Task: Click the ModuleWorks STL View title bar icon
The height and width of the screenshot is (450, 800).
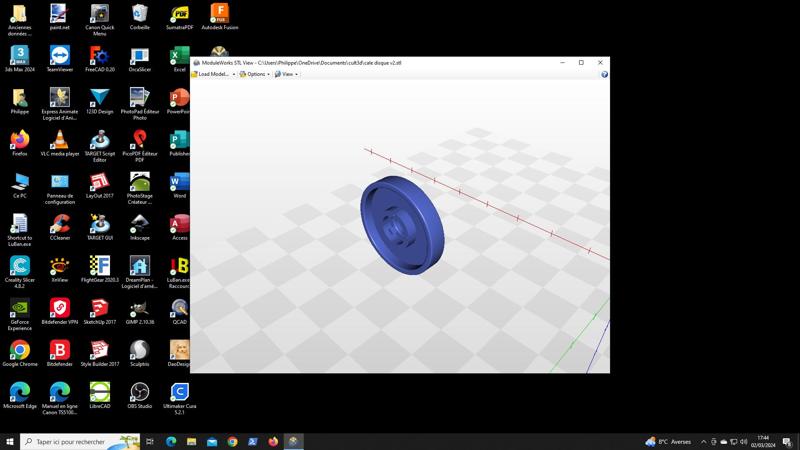Action: [x=196, y=63]
